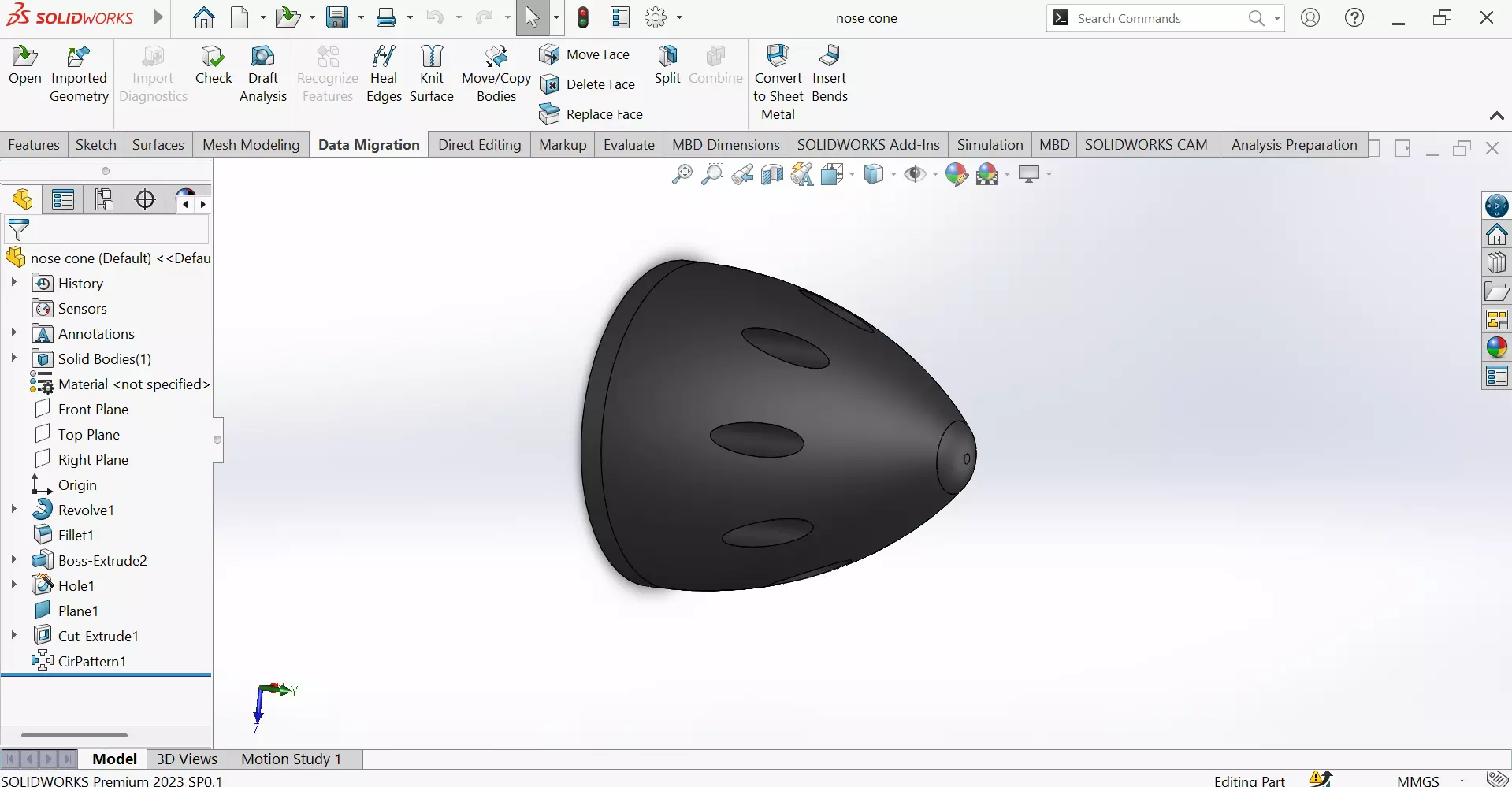Click the Imported Geometry tool
The image size is (1512, 787).
click(x=79, y=74)
